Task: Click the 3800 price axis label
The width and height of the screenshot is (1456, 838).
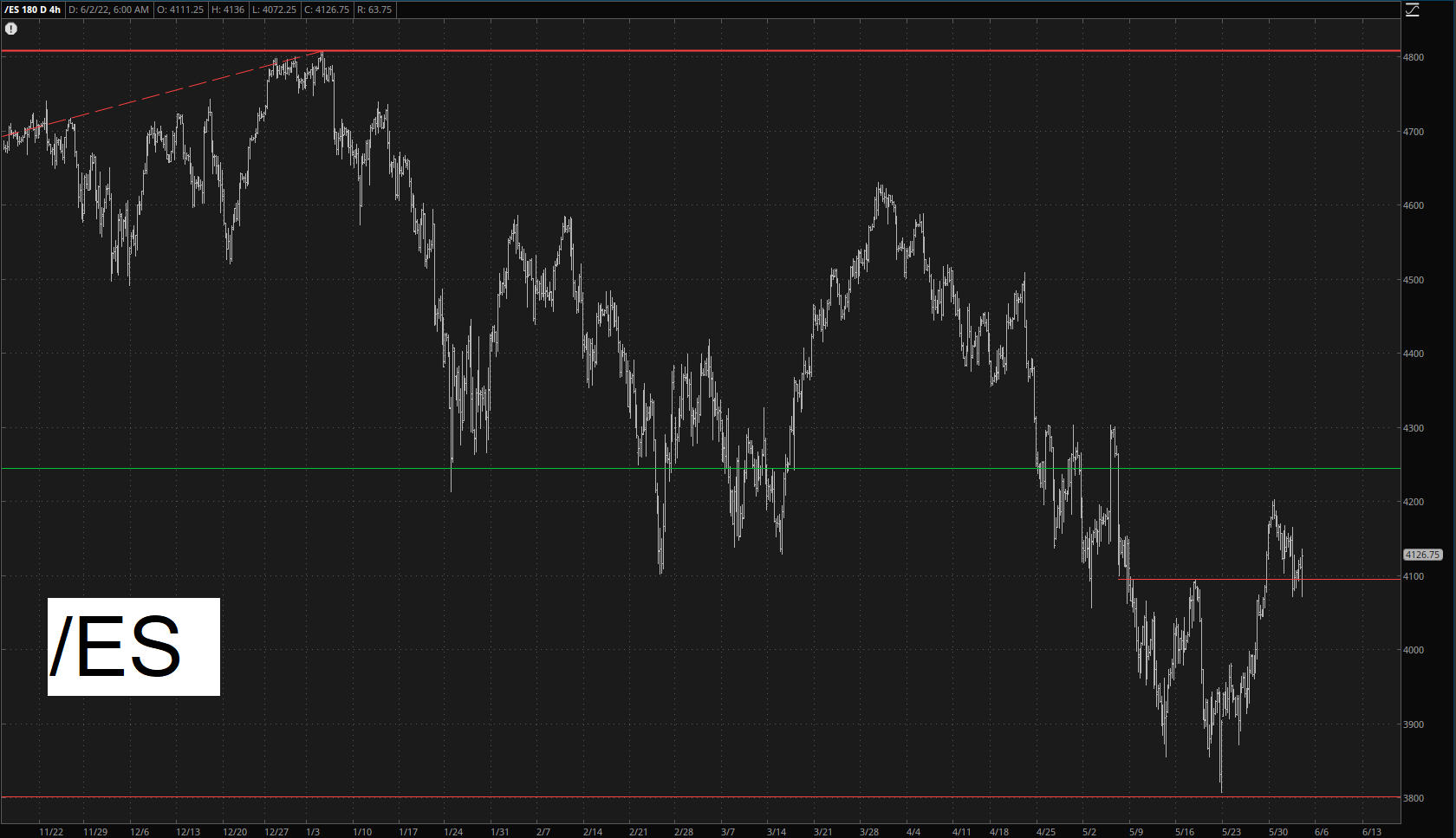Action: [1414, 798]
